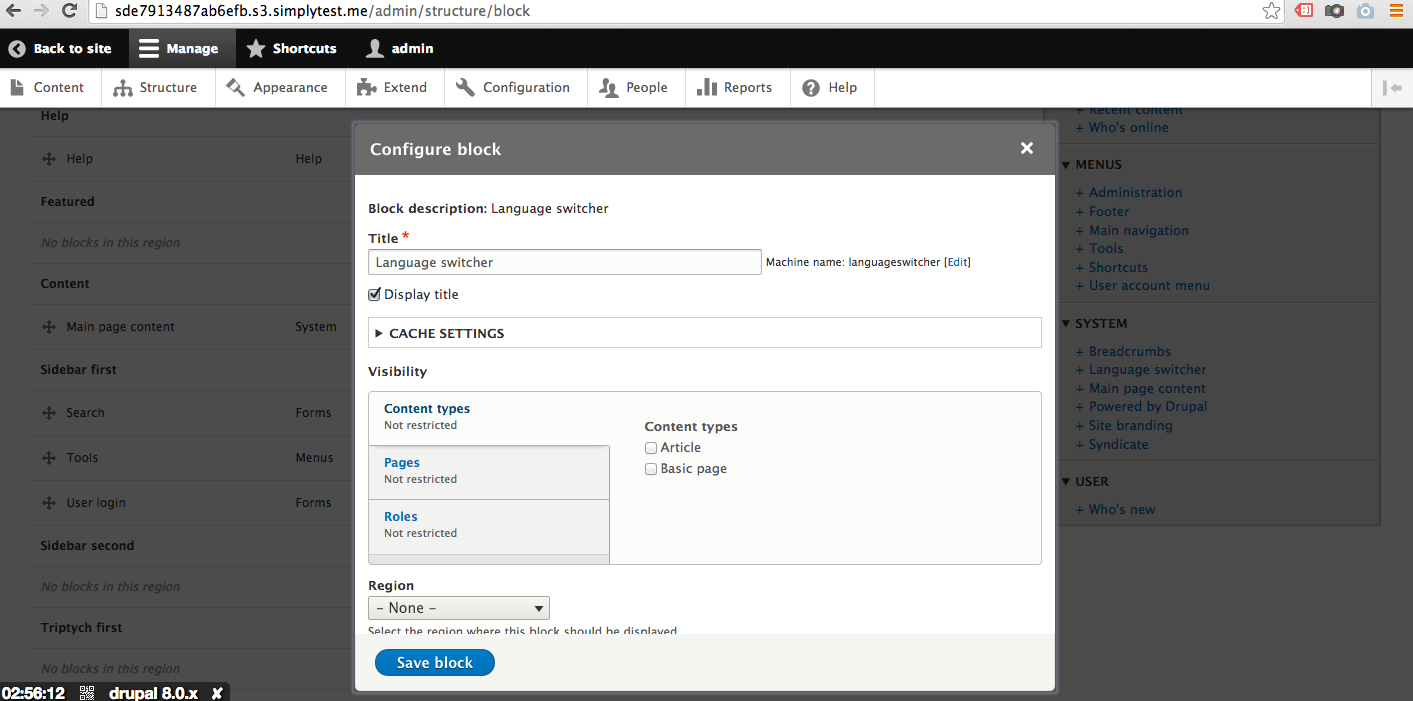Open the Region dropdown
The width and height of the screenshot is (1413, 701).
459,608
